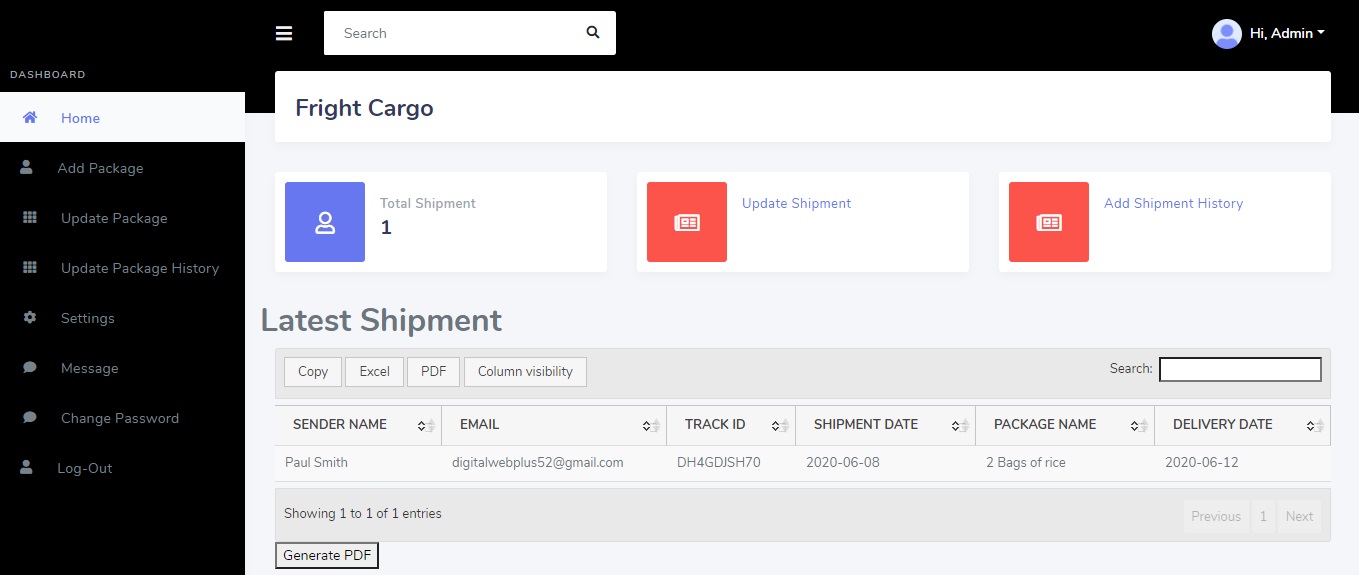This screenshot has height=575, width=1359.
Task: Click the Update Shipment red card icon
Action: 687,222
